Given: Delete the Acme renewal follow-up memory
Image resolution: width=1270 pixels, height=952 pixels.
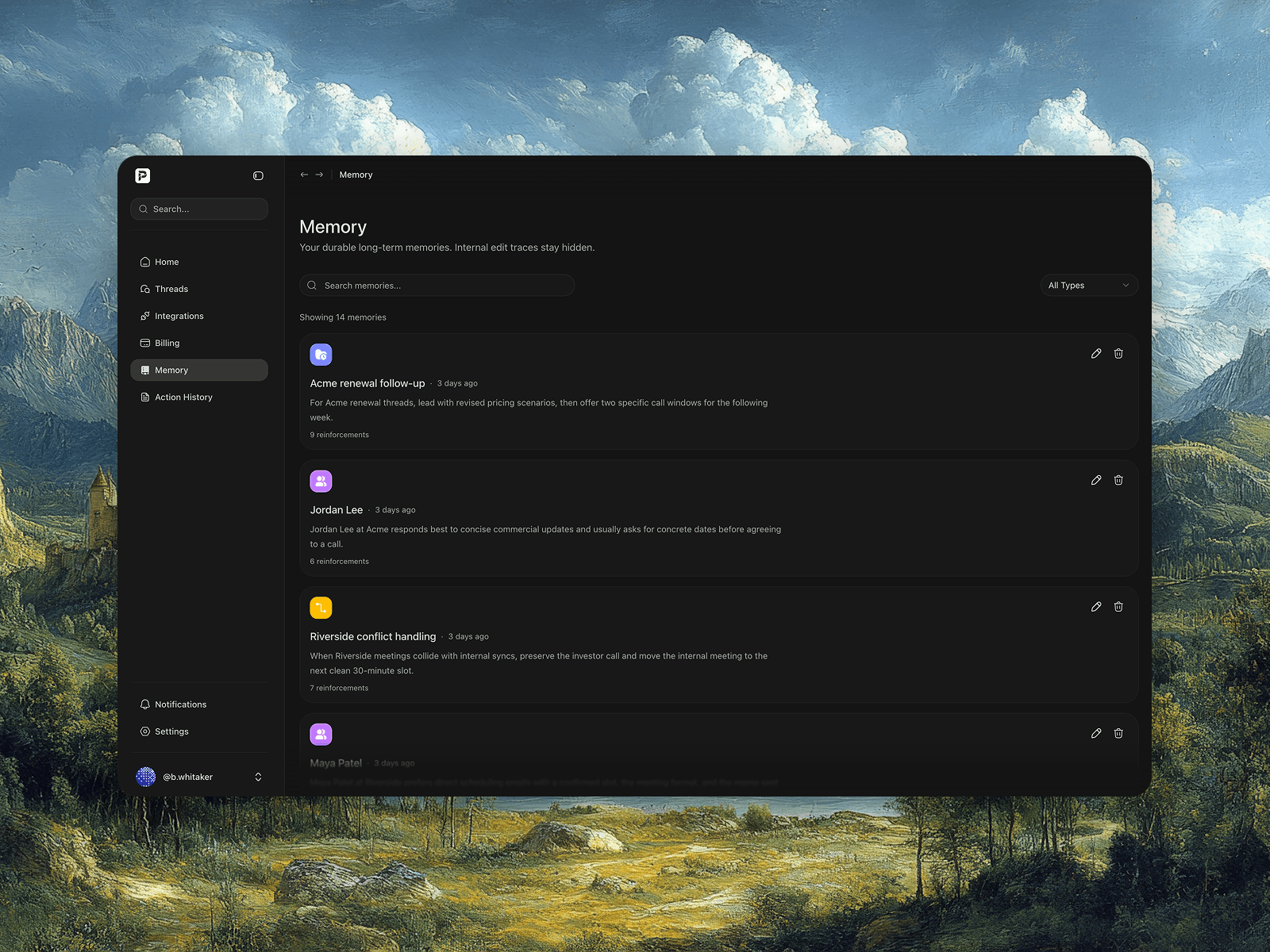Looking at the screenshot, I should point(1118,354).
